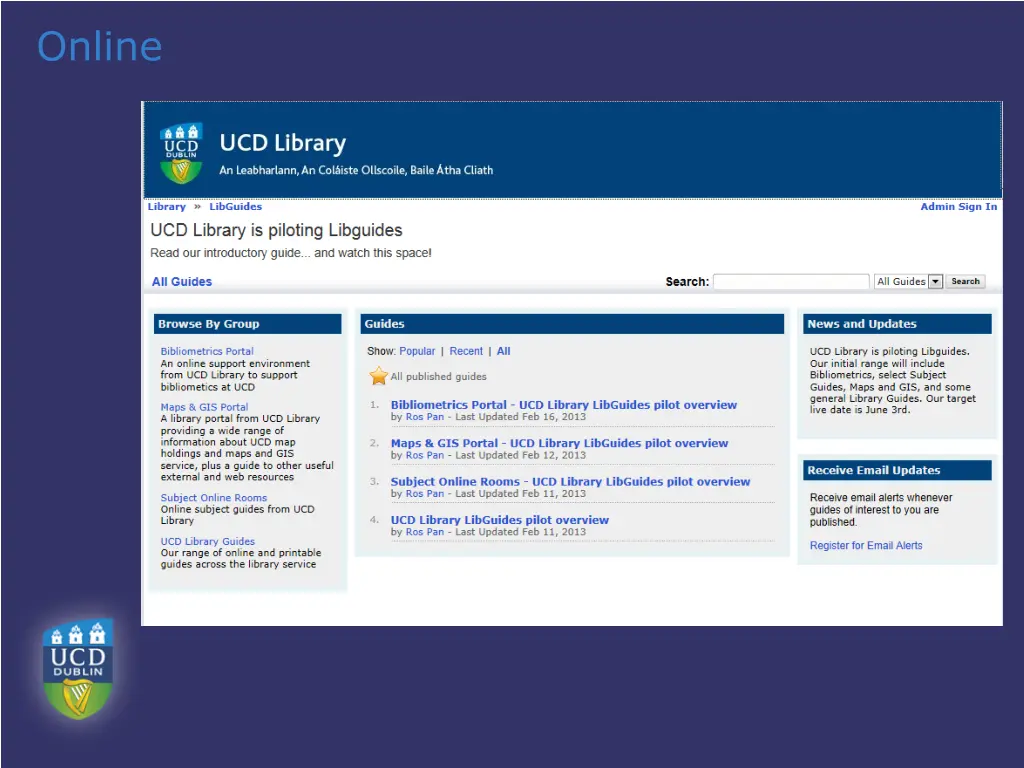Open the UCD Library Guides group link
Screen dimensions: 1024x768
coord(208,541)
